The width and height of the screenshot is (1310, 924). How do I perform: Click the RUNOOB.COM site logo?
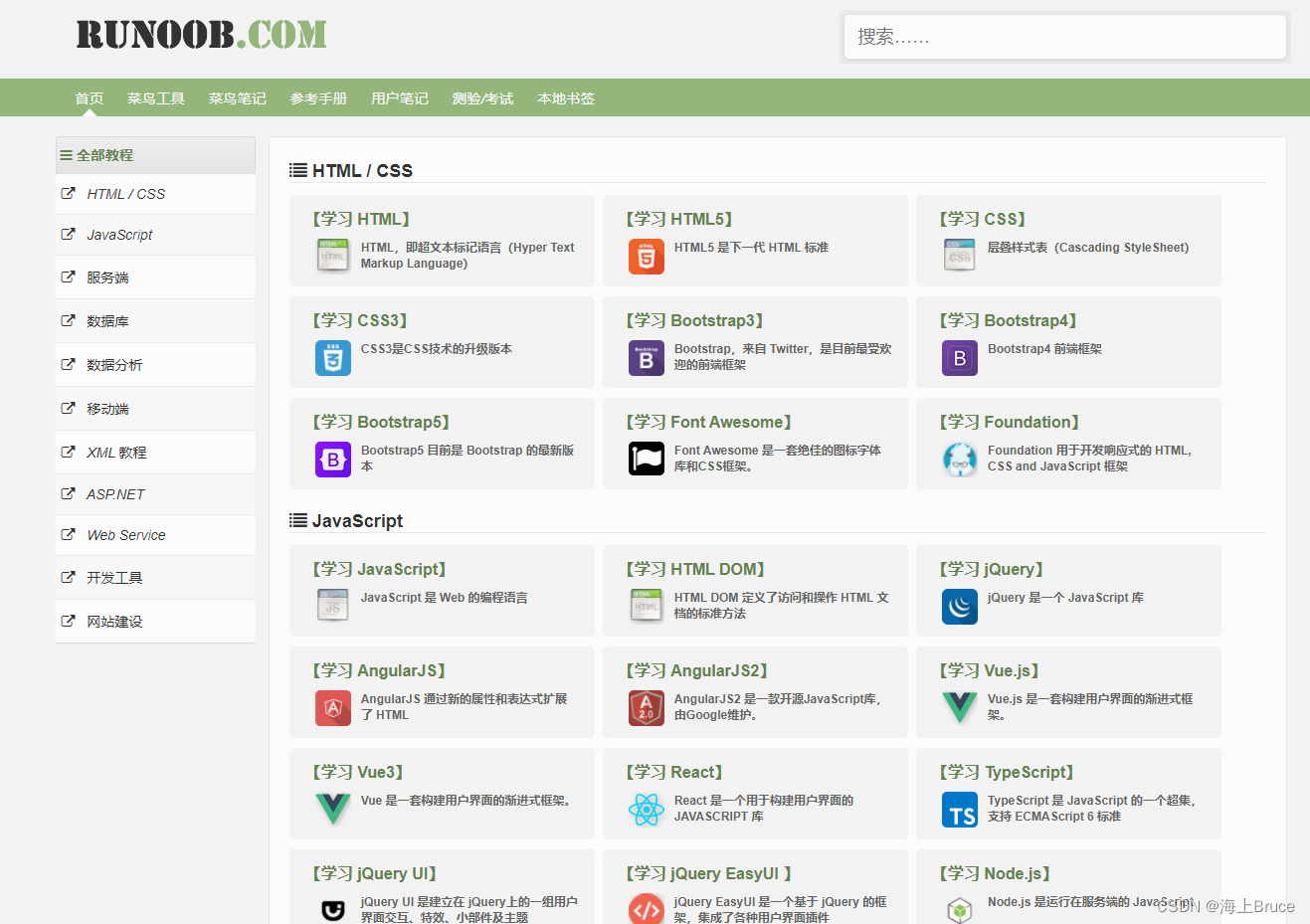coord(201,35)
